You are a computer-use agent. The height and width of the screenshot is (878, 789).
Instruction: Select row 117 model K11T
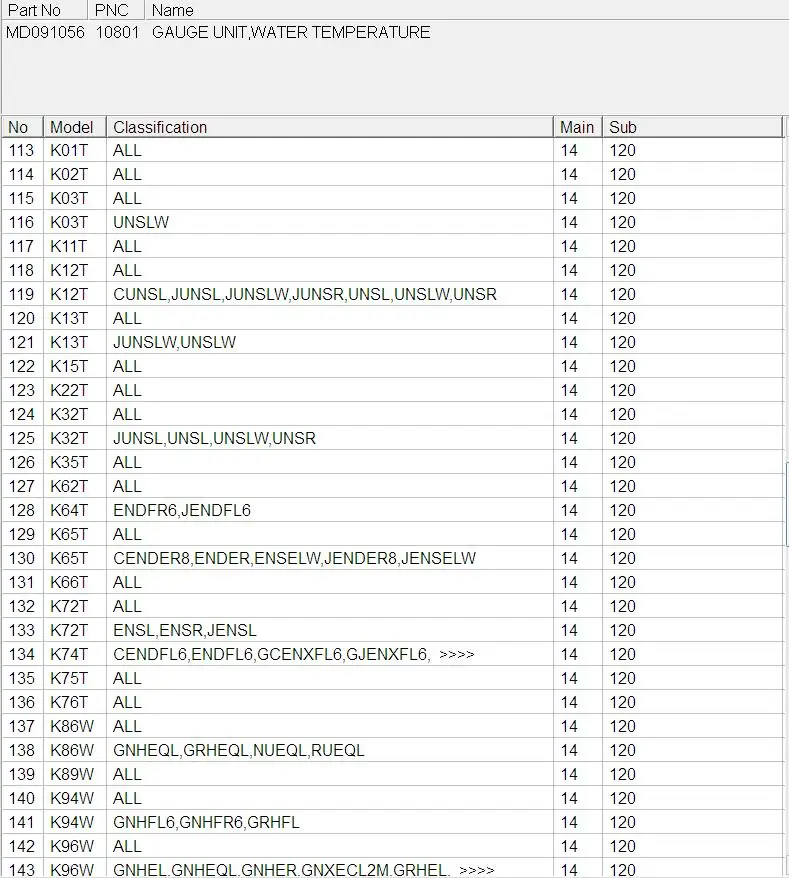(69, 246)
